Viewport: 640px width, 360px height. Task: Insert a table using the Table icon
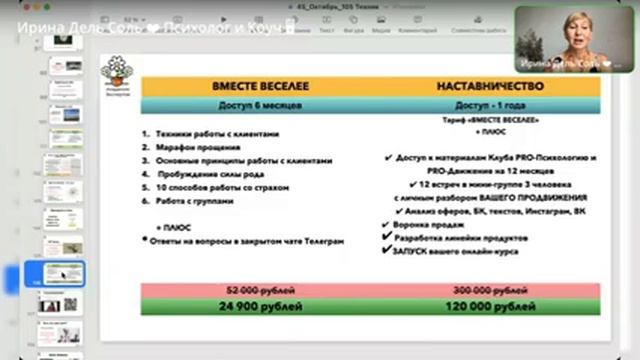259,20
